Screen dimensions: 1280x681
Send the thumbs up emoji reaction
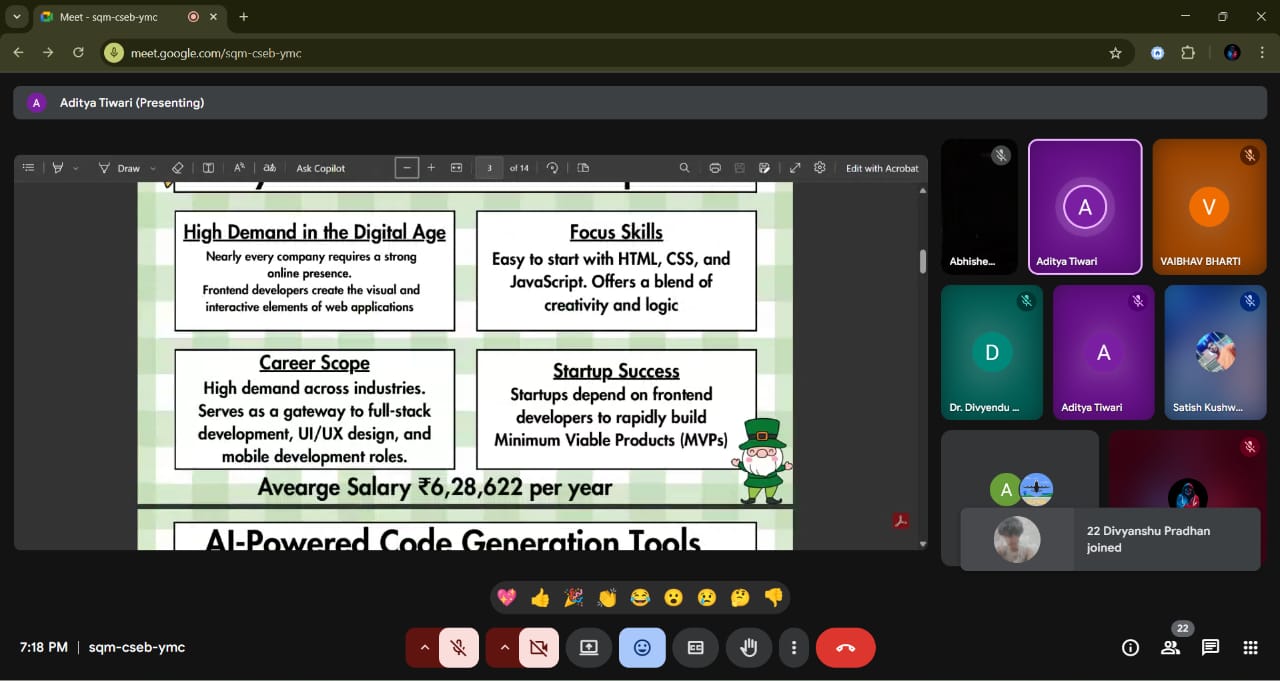point(540,598)
